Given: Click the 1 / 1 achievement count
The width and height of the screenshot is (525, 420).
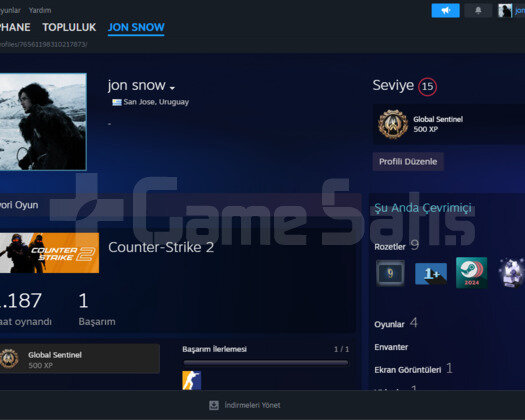Looking at the screenshot, I should tap(342, 349).
